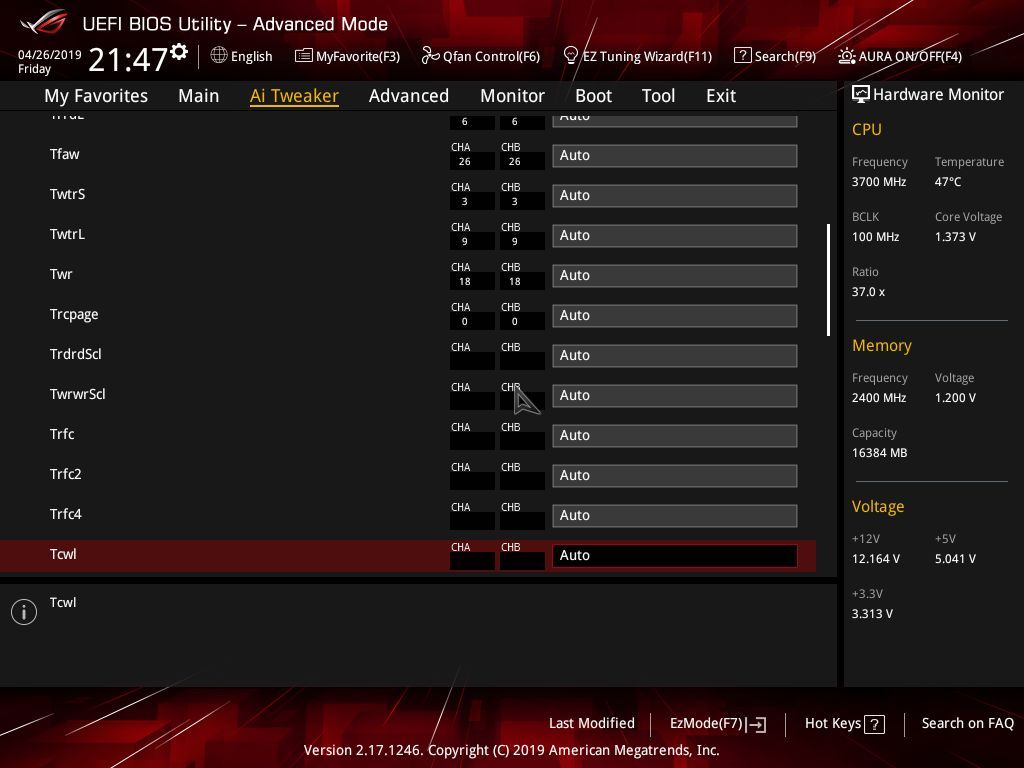Click the settings gear next to the clock
The height and width of the screenshot is (768, 1024).
coord(179,52)
